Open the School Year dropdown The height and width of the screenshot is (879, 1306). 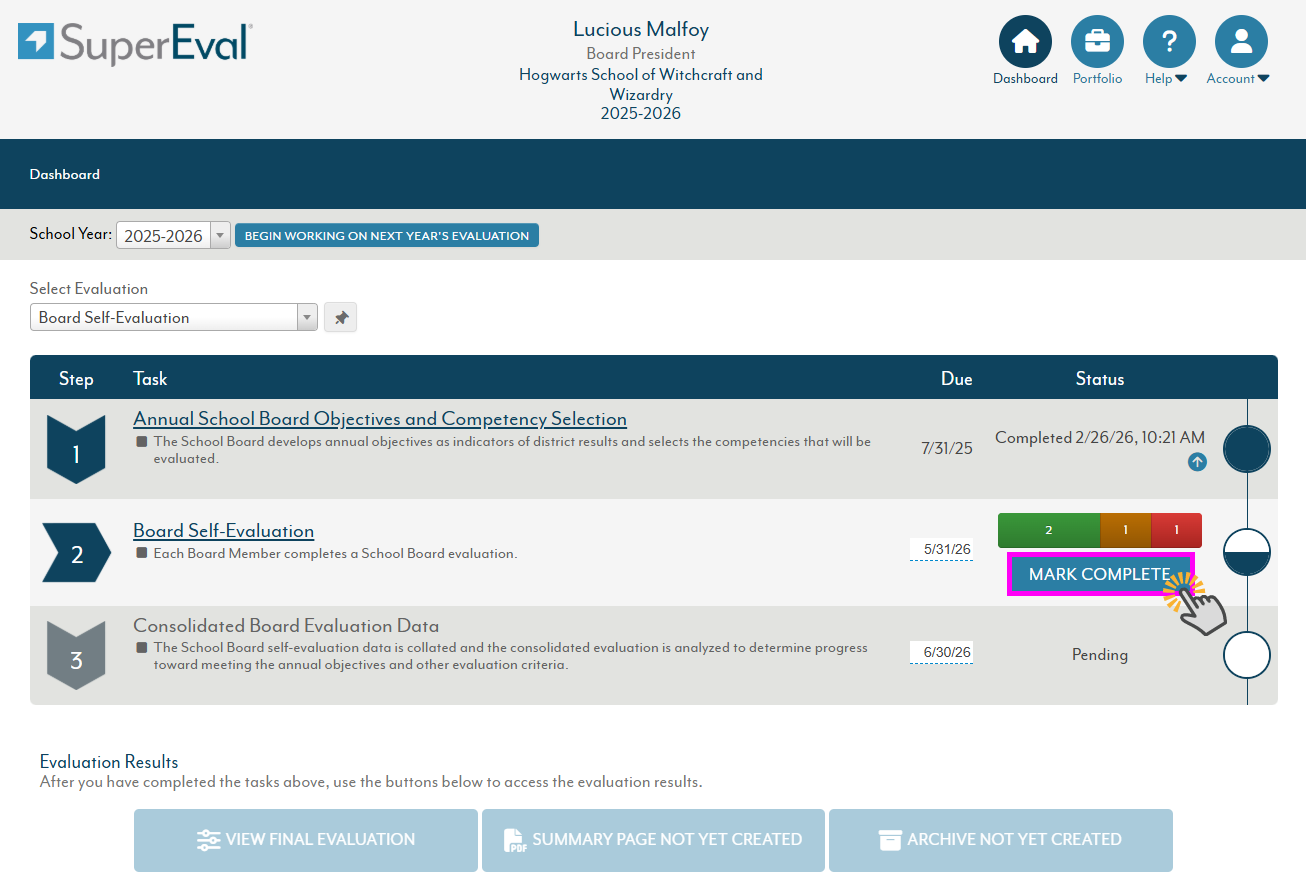point(174,236)
